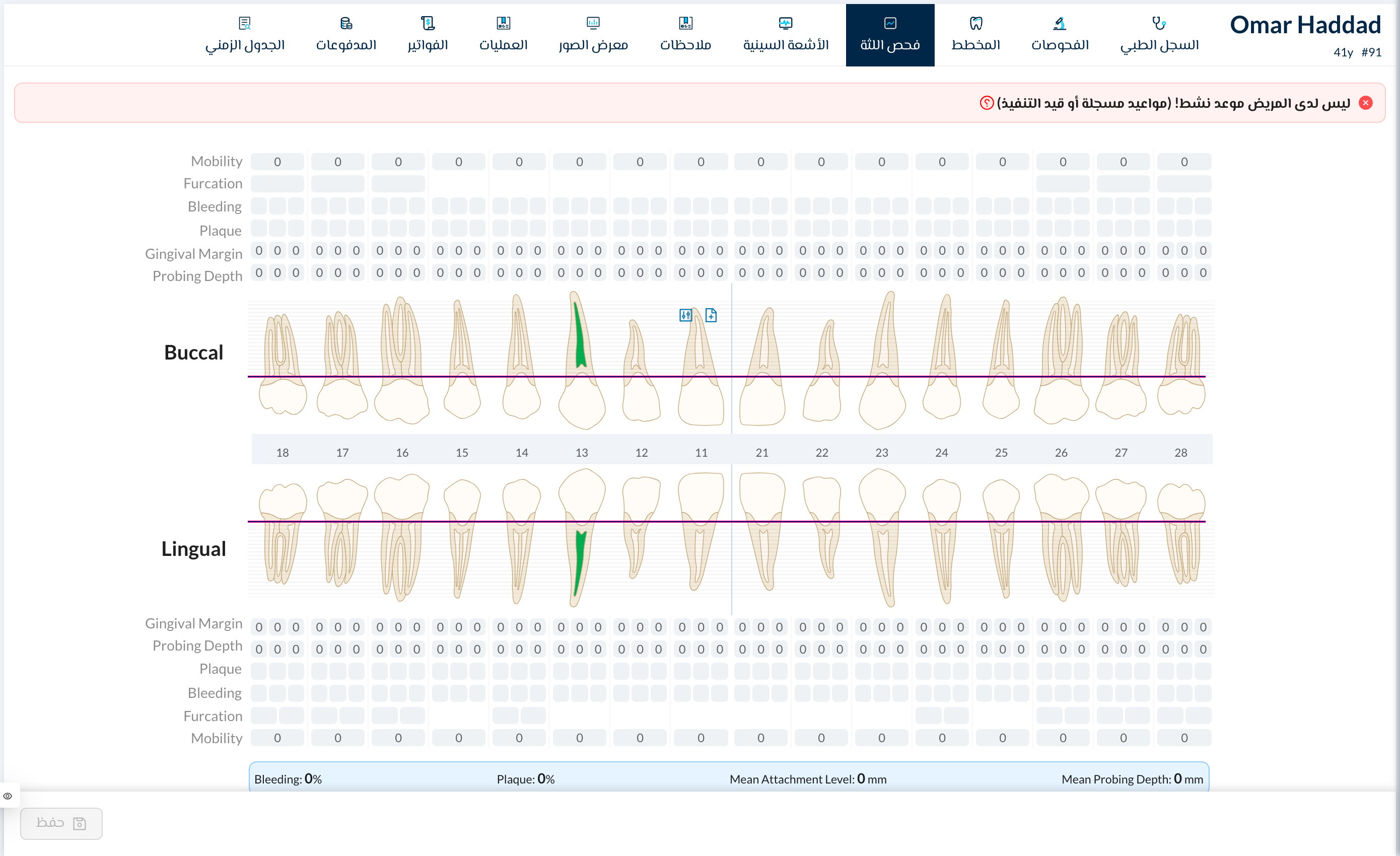Click tooth number 14 label
The image size is (1400, 856).
(522, 453)
